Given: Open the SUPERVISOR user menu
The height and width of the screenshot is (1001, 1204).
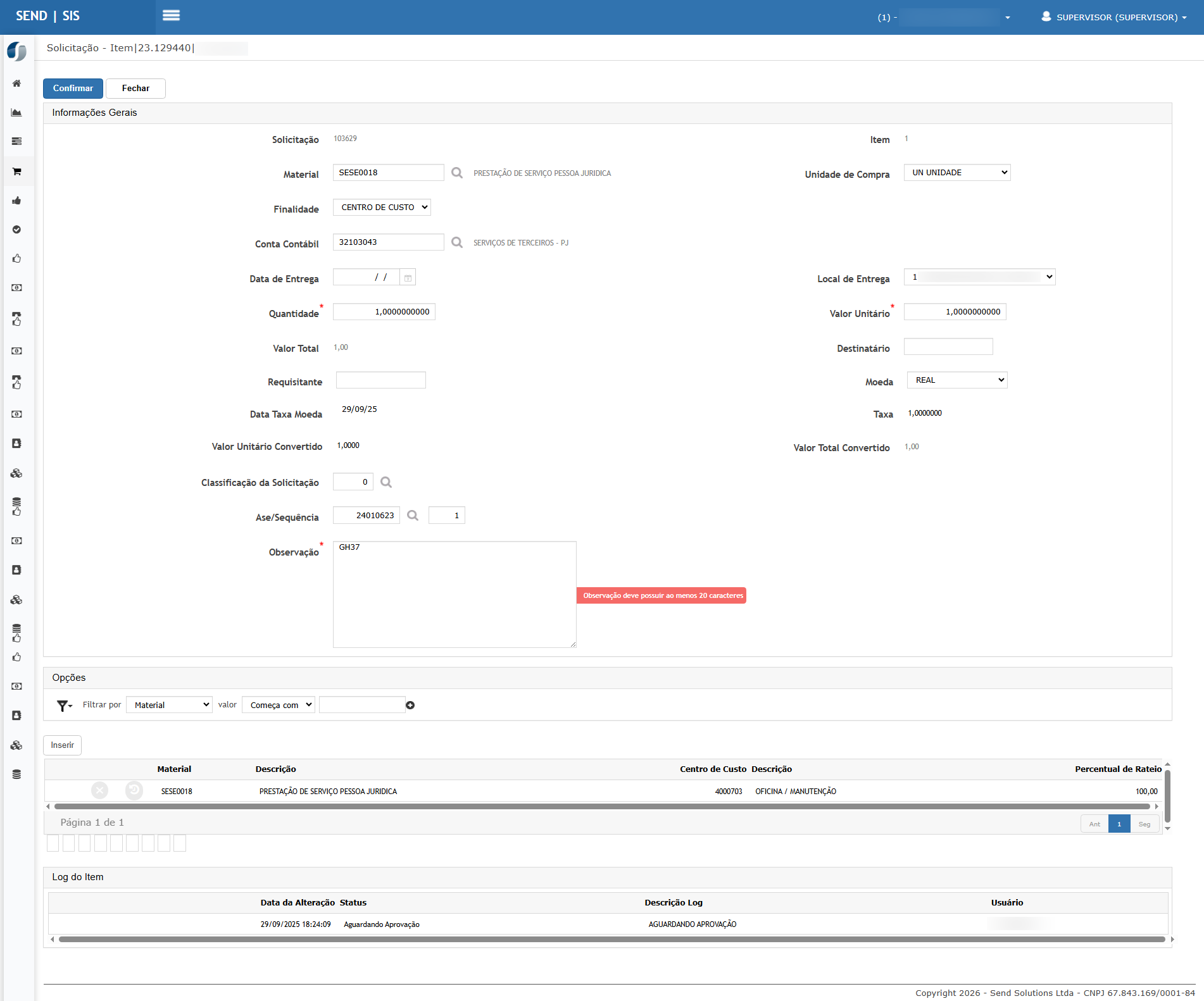Looking at the screenshot, I should (1113, 17).
